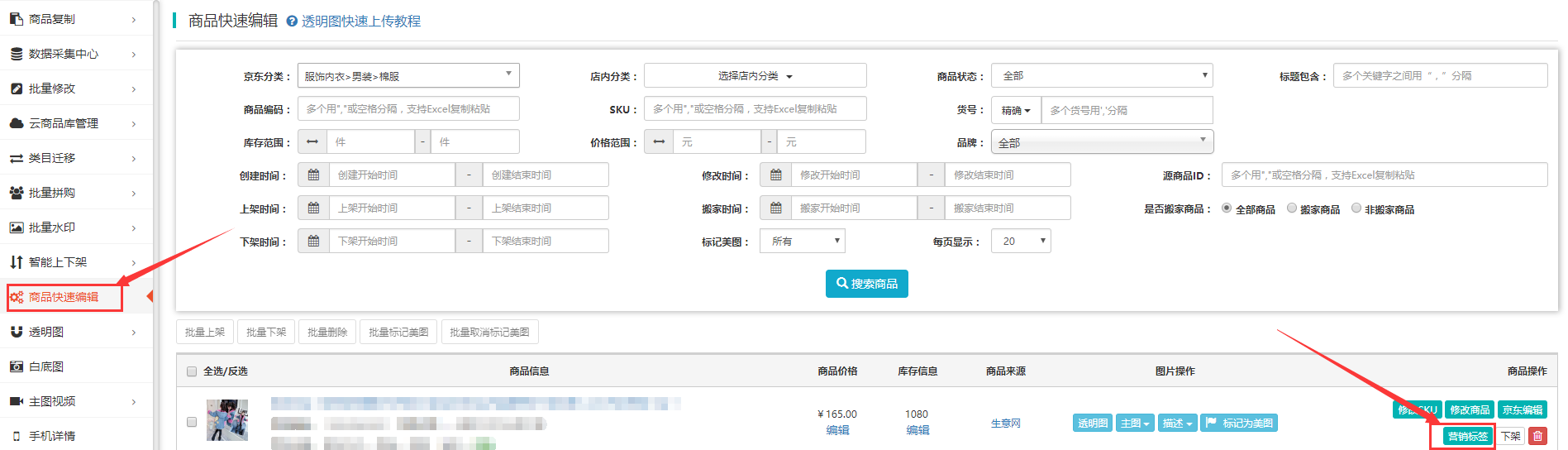Select 商品快速编辑 in the sidebar

(64, 297)
